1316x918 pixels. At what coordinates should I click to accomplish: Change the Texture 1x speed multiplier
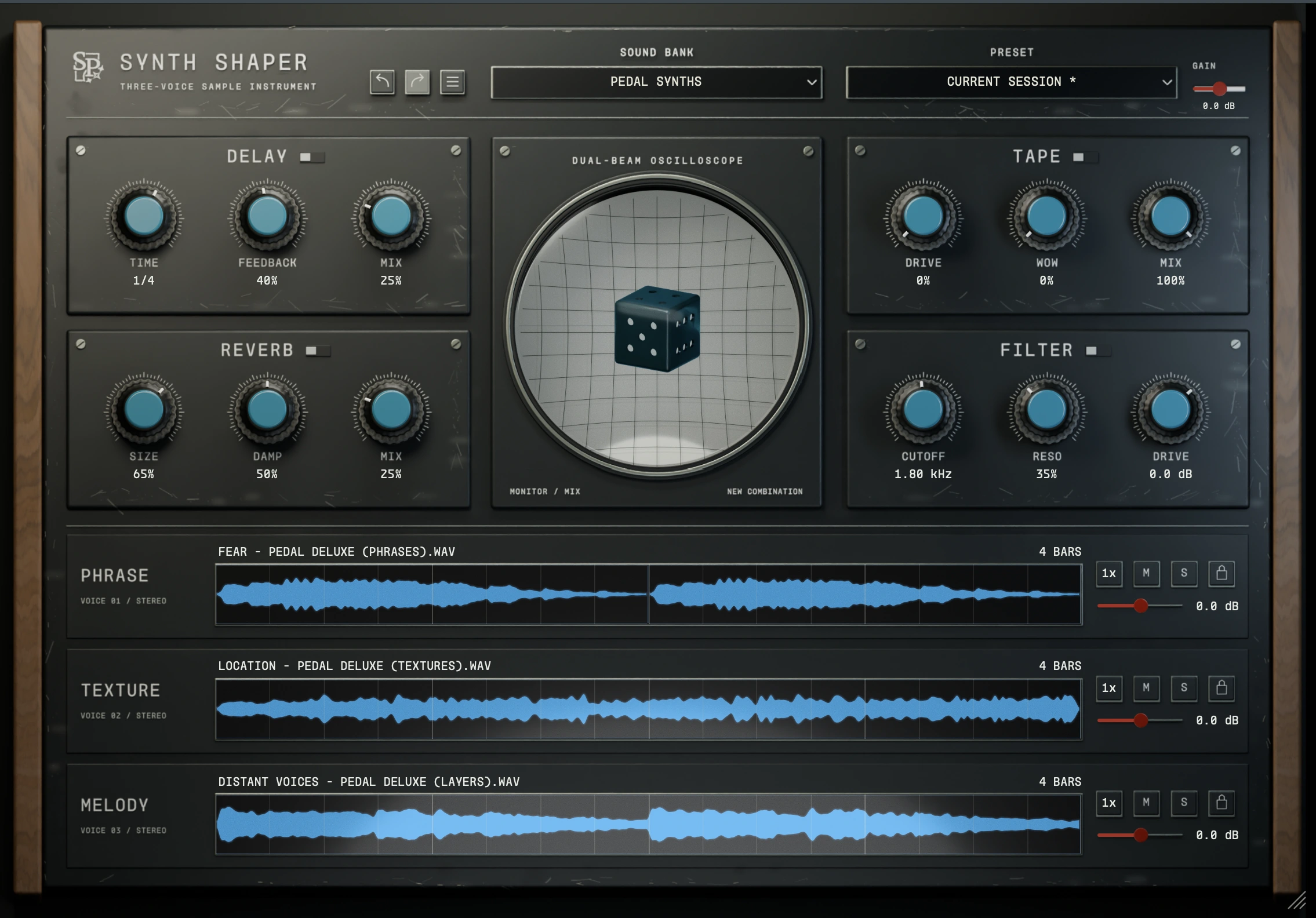[x=1108, y=688]
